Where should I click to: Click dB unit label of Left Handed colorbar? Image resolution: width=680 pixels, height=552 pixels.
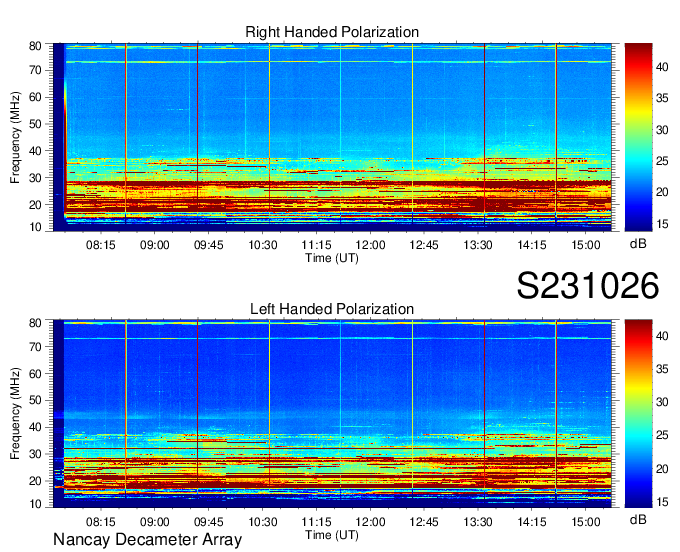coord(638,519)
